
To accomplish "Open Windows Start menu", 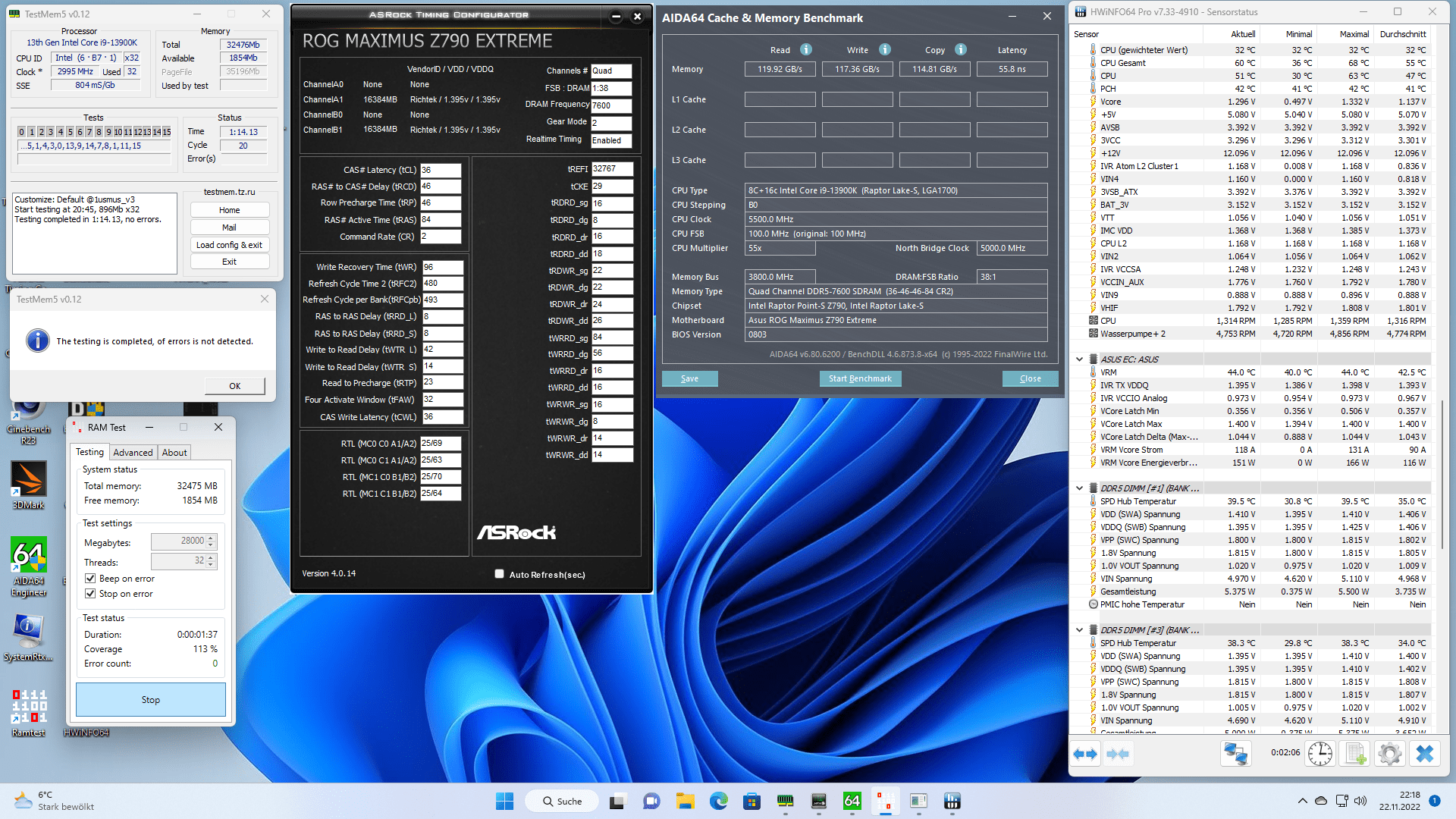I will click(504, 801).
